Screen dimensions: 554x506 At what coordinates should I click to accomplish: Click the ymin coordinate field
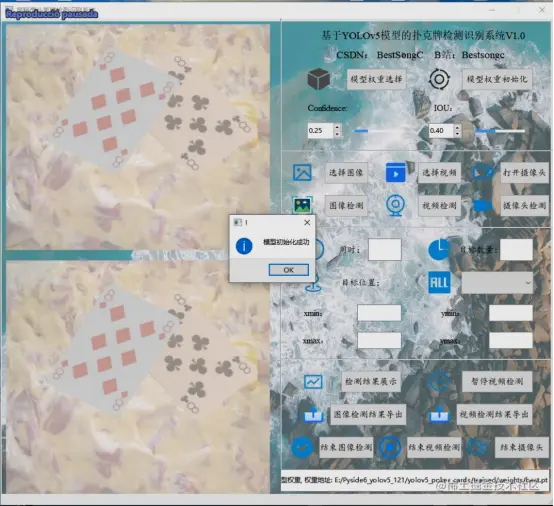pyautogui.click(x=511, y=313)
